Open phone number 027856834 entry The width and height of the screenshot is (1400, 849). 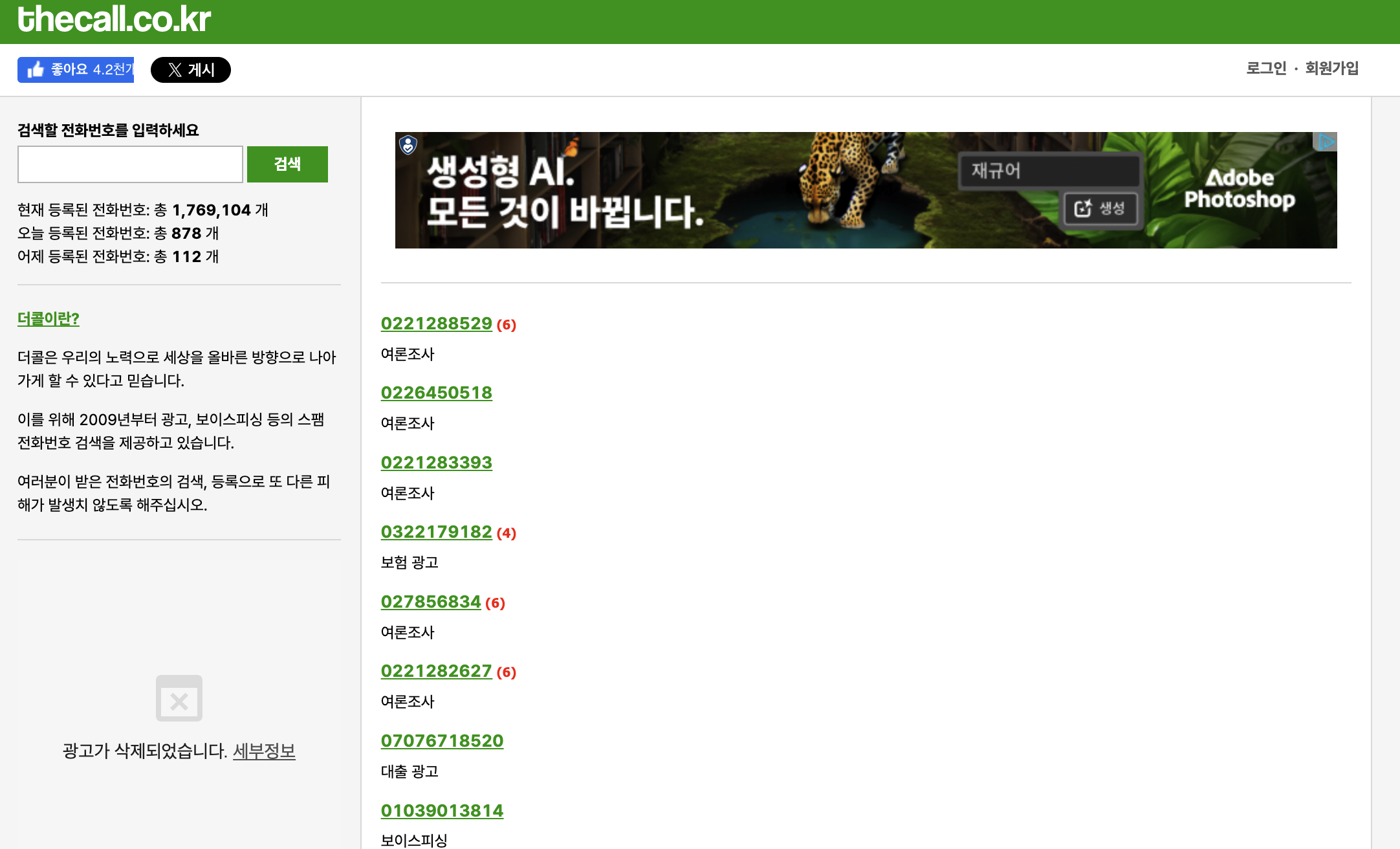(x=431, y=602)
